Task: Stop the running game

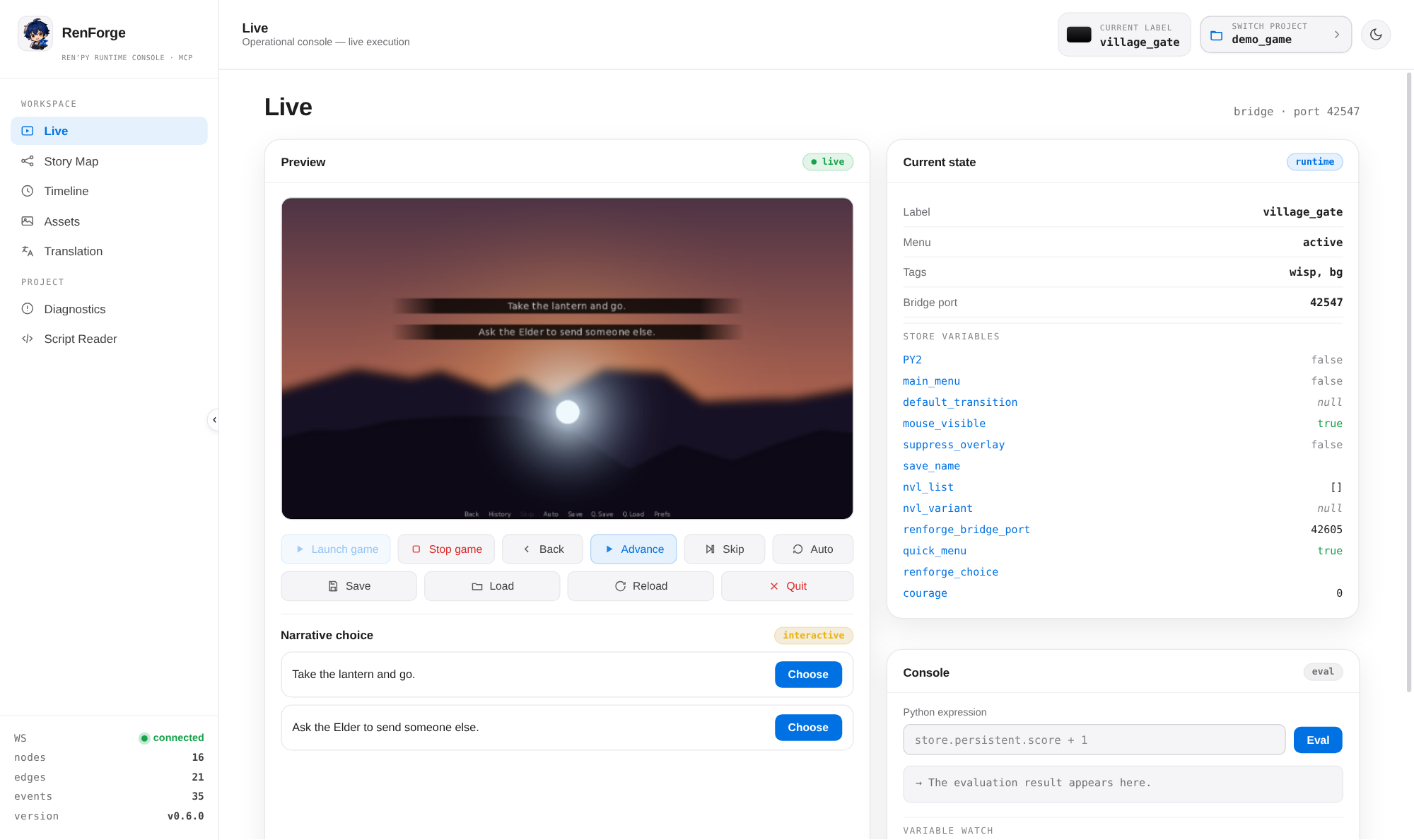Action: (446, 549)
